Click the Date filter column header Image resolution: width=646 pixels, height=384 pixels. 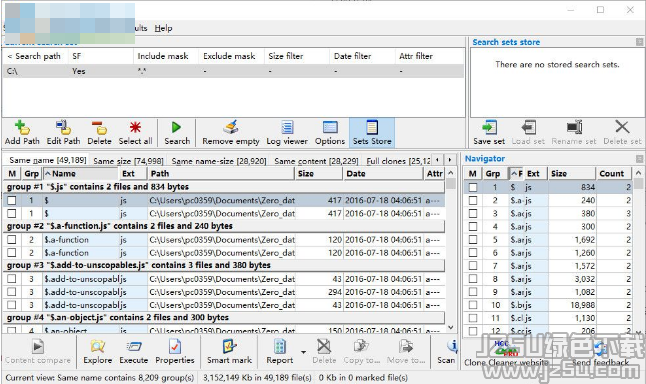362,56
